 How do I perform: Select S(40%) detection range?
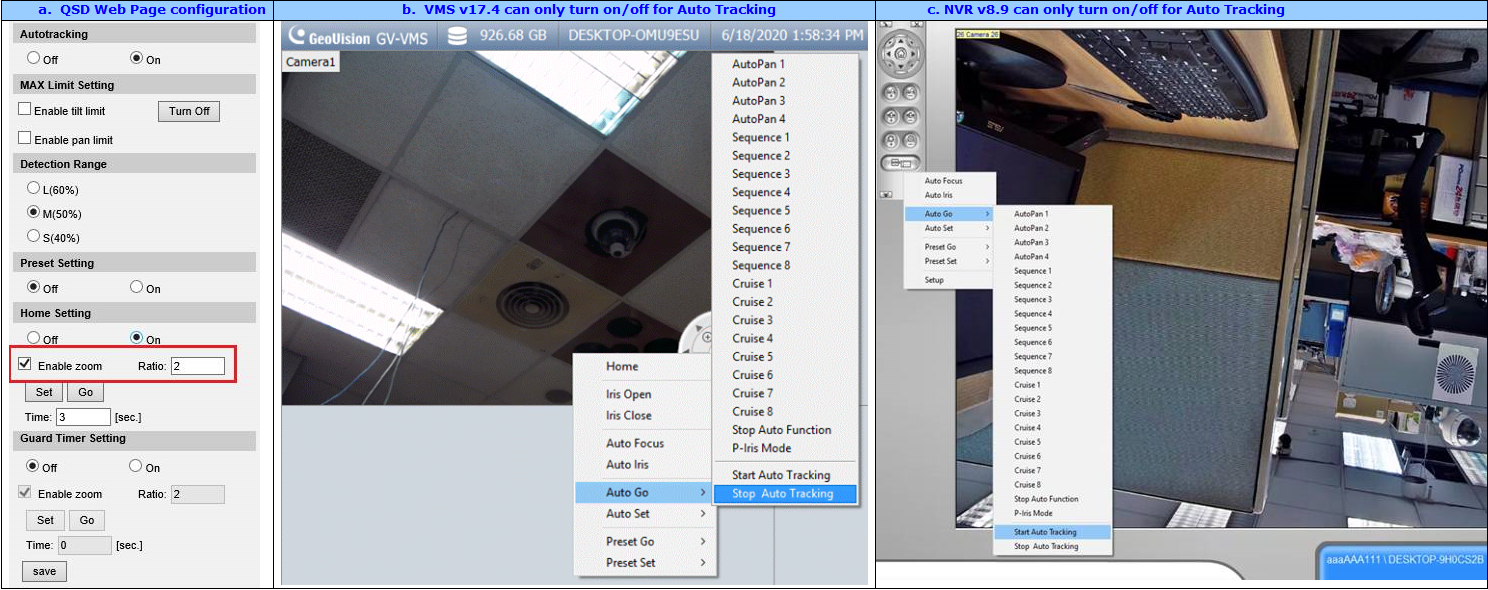pyautogui.click(x=34, y=236)
